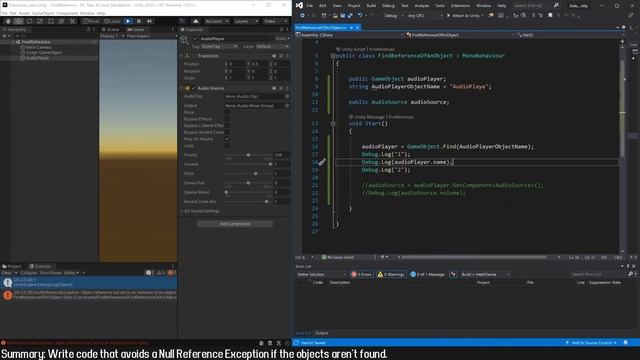Select Script GameObject in Hierarchy
This screenshot has width=640, height=360.
coord(44,53)
